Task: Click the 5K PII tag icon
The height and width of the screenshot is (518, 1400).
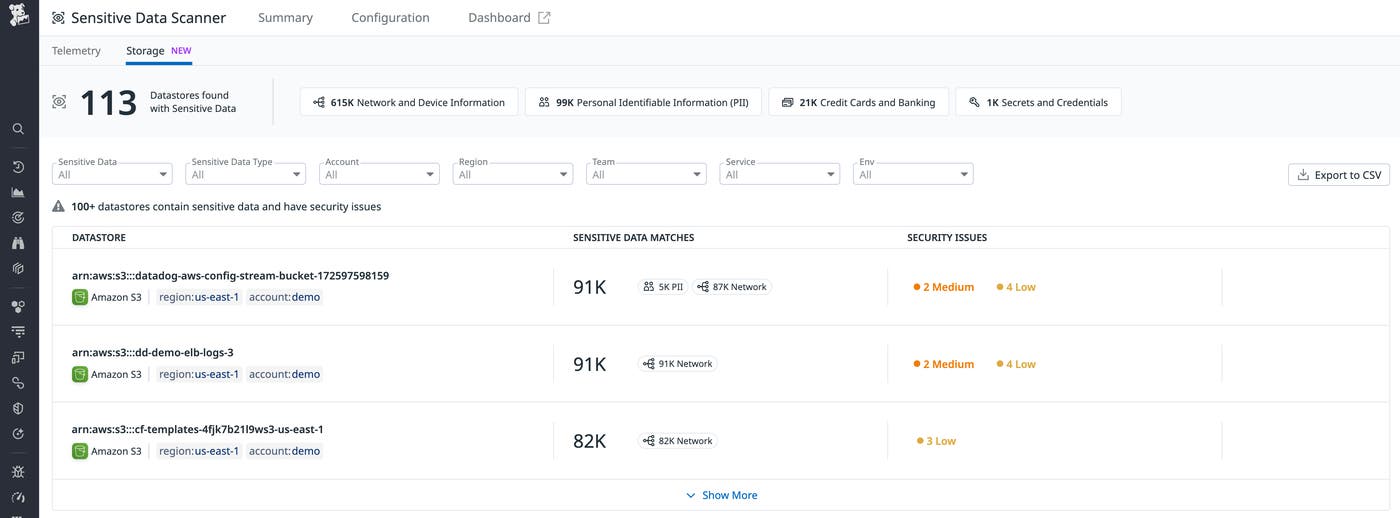Action: point(648,287)
